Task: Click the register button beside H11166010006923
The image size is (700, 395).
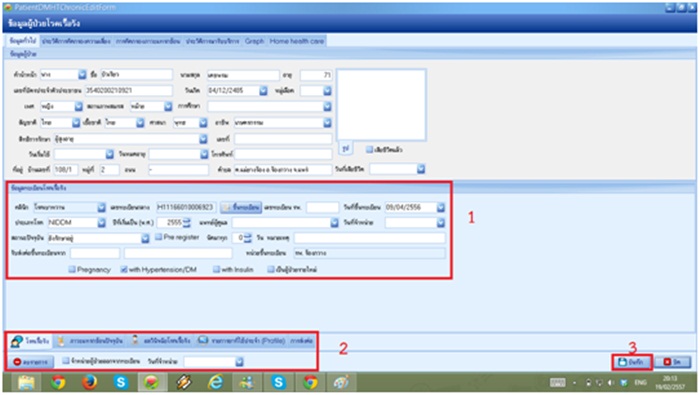Action: [241, 207]
